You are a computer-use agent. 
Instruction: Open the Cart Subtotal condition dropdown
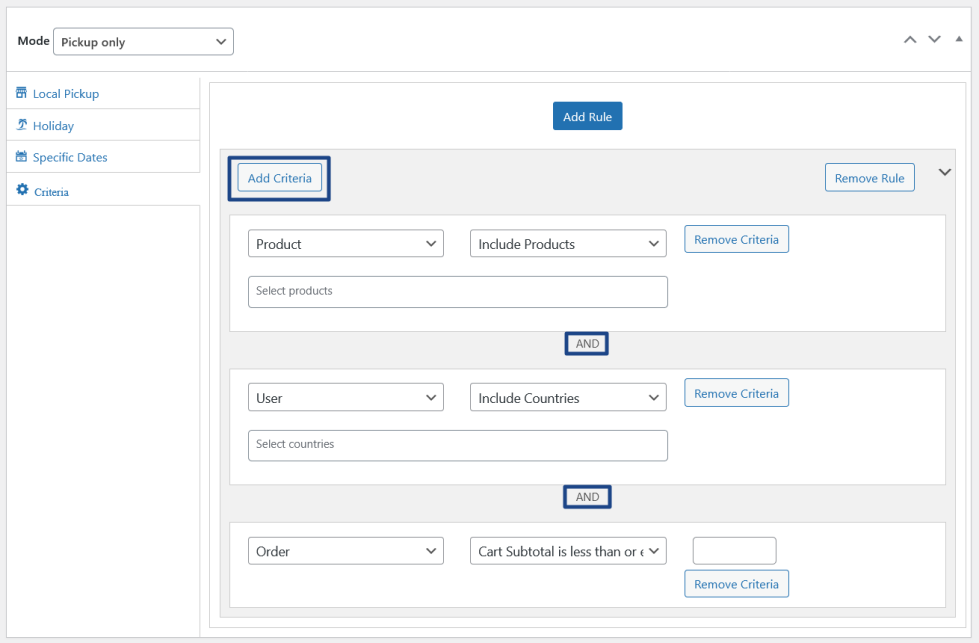[568, 551]
